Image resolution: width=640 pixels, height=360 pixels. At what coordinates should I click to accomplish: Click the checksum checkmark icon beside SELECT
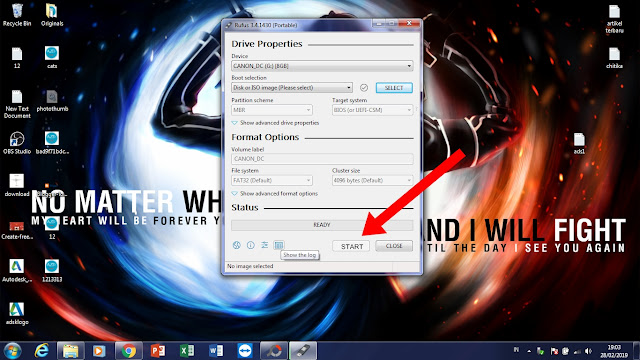coord(364,88)
